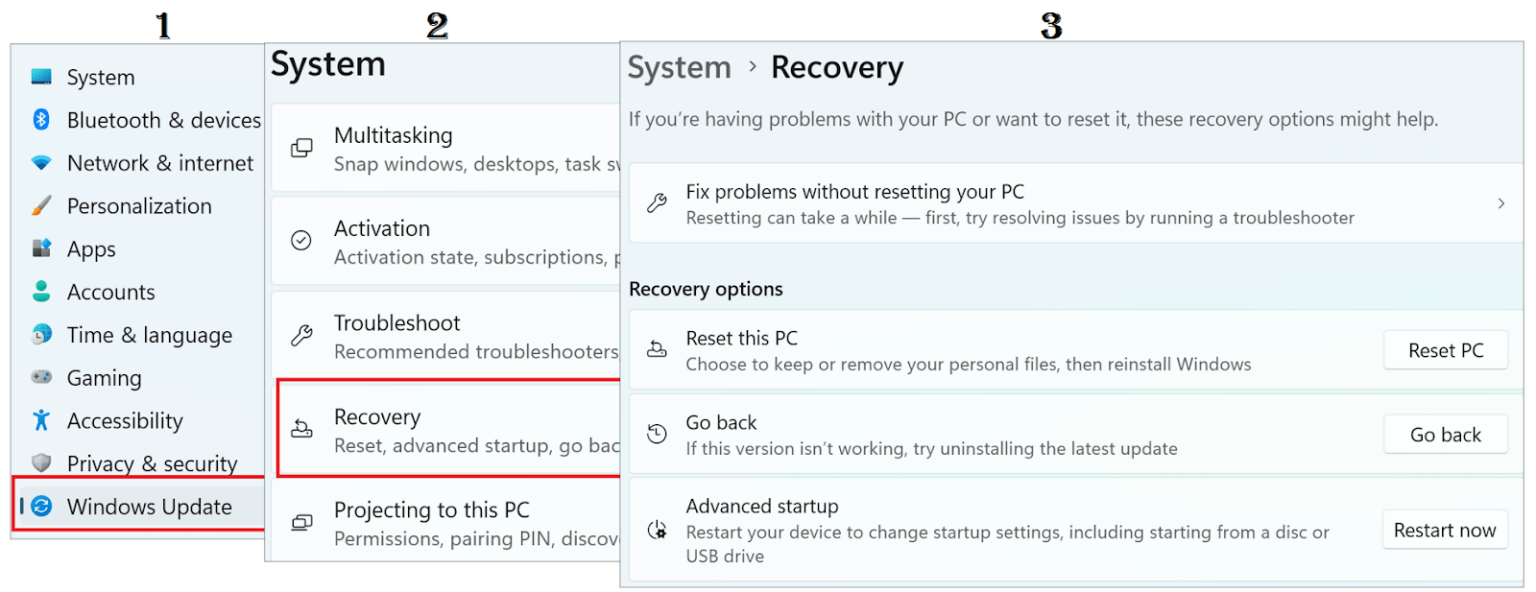Click the System monitor icon in sidebar
The height and width of the screenshot is (592, 1536).
click(x=41, y=77)
